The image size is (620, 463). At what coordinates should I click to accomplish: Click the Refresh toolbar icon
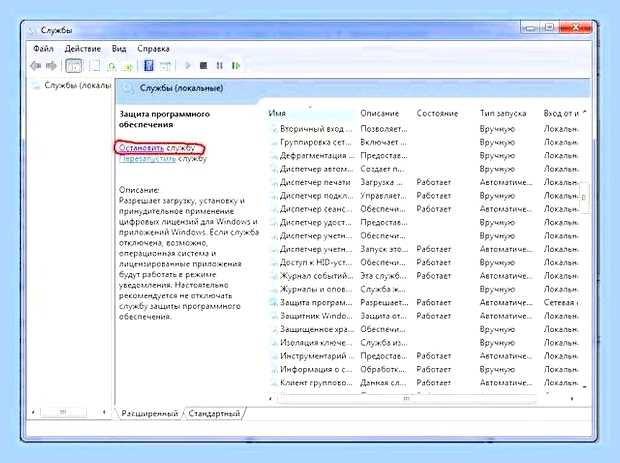(111, 66)
